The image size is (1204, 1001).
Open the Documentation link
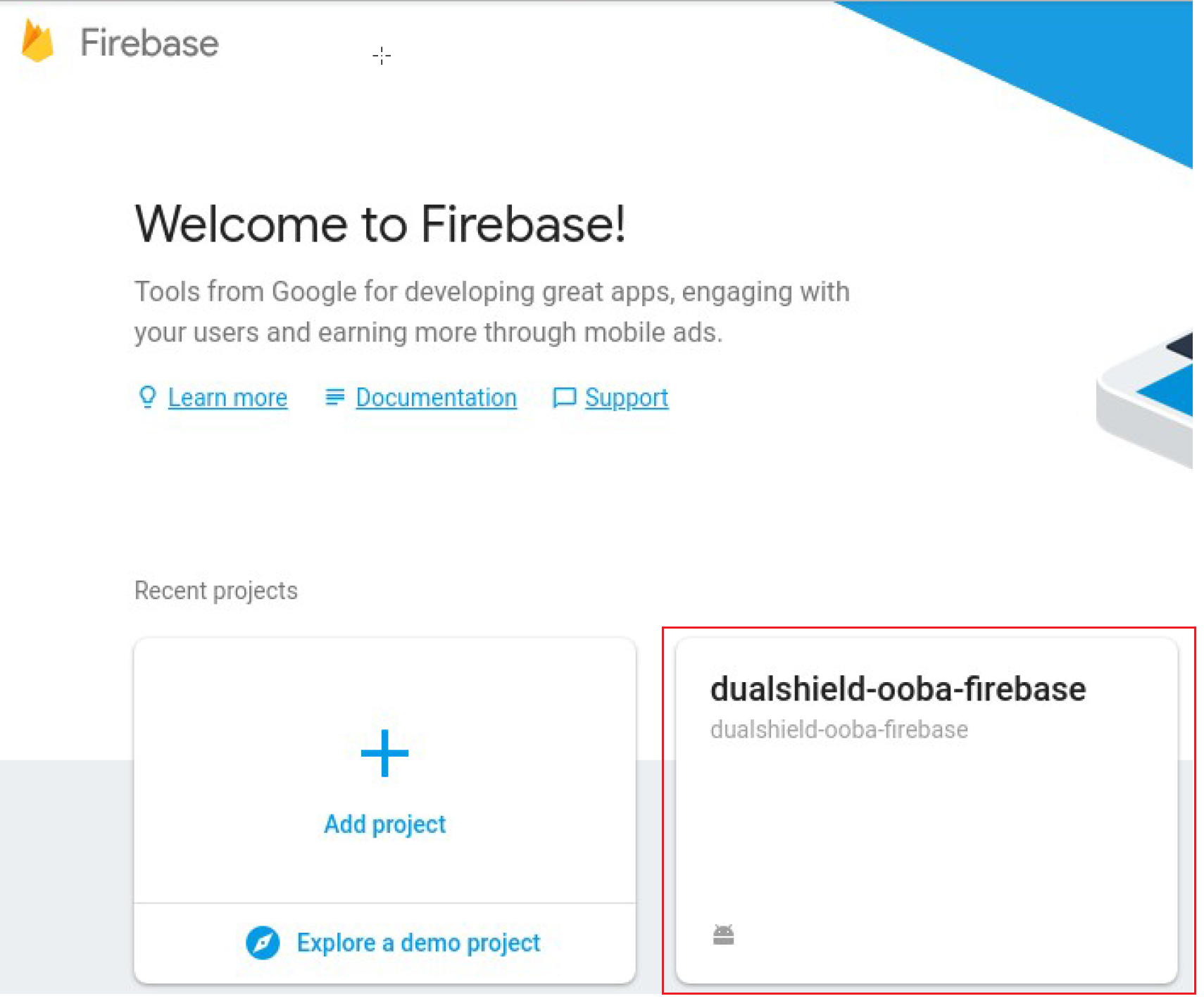[x=436, y=398]
